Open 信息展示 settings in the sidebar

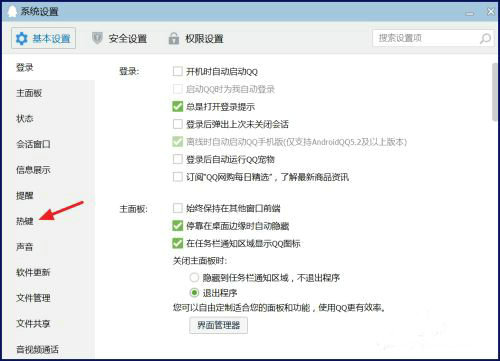point(49,170)
